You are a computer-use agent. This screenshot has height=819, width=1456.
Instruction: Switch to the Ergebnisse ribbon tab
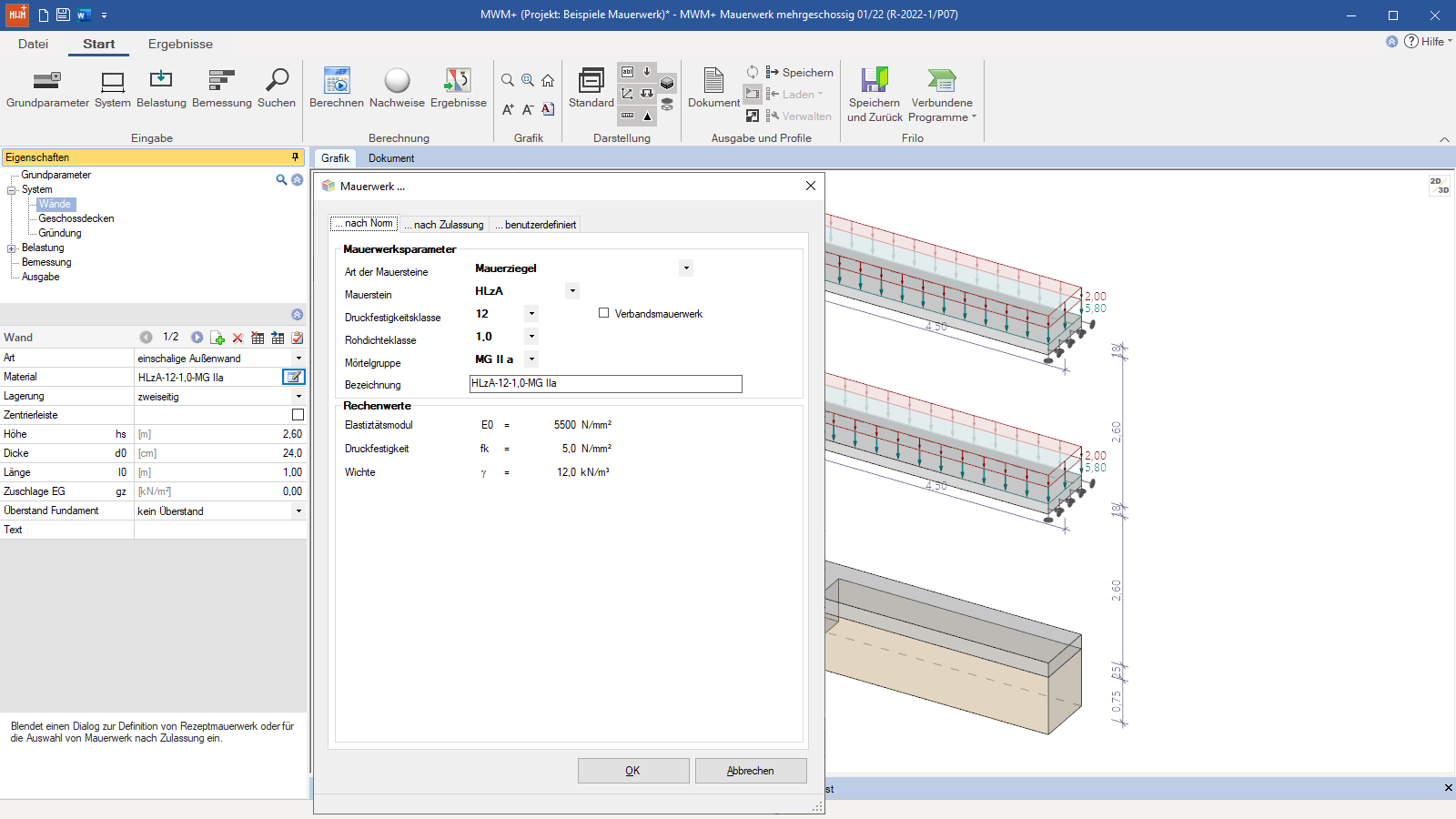point(180,44)
